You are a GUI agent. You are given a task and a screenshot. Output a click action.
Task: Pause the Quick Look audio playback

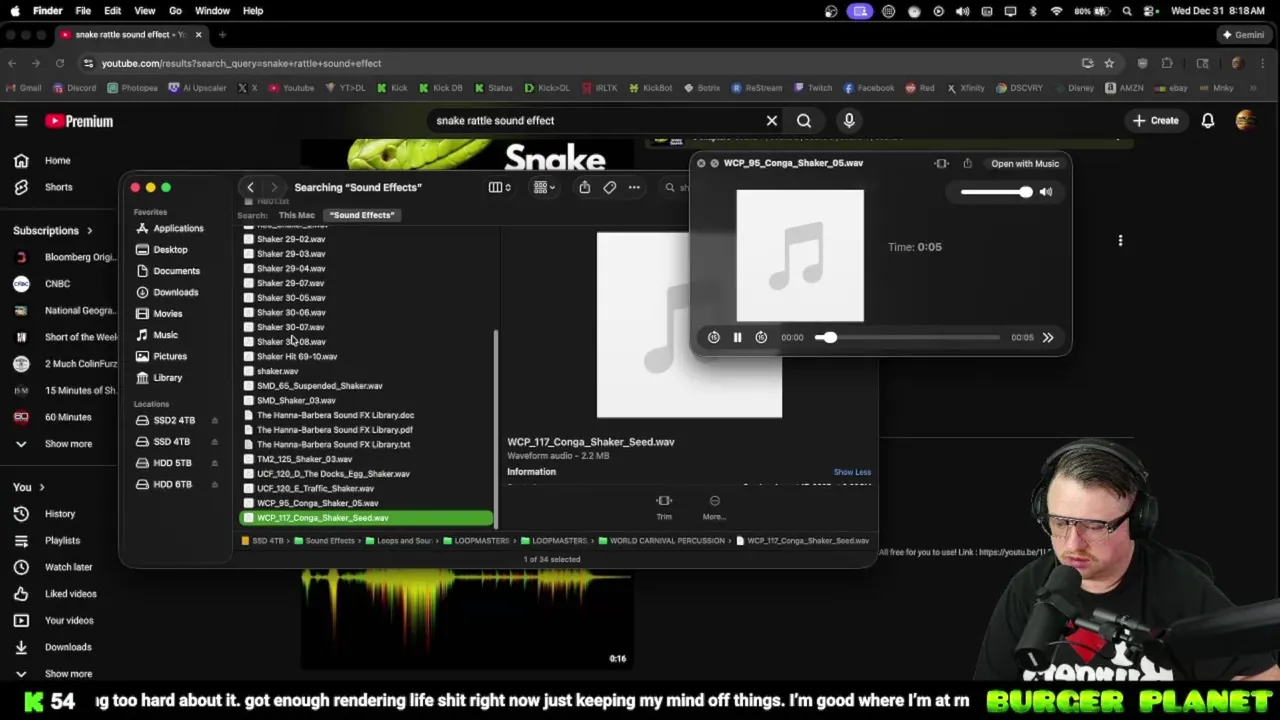click(x=737, y=338)
